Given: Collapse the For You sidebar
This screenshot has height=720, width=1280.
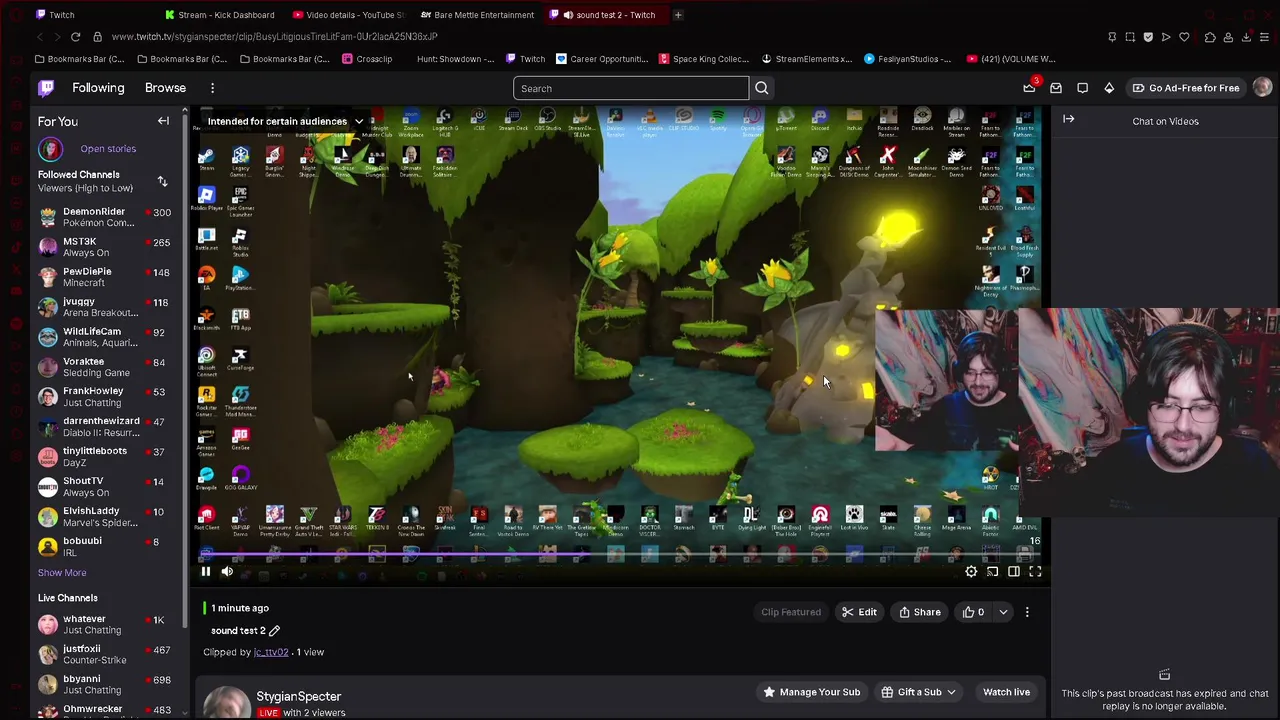Looking at the screenshot, I should pyautogui.click(x=163, y=121).
